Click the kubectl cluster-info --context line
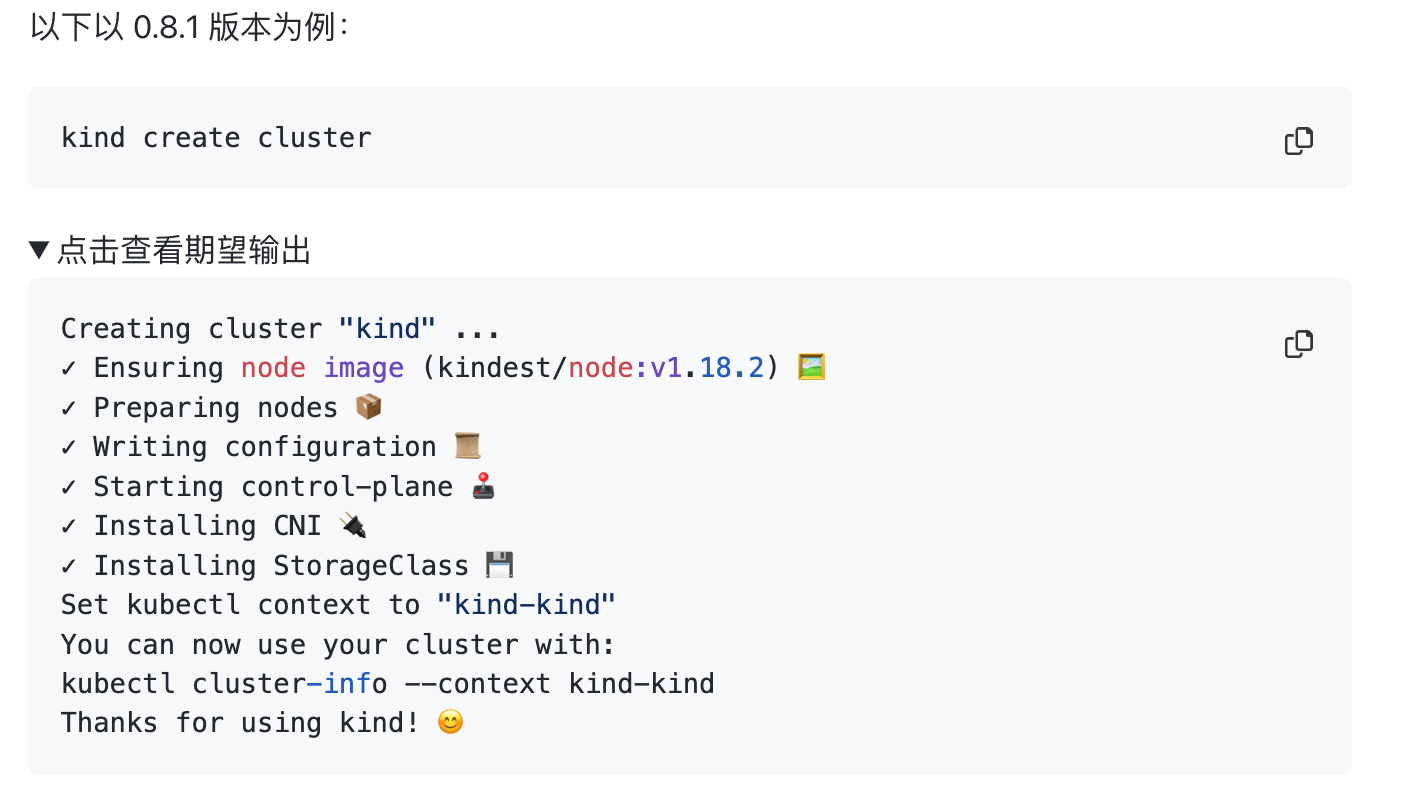 click(x=388, y=684)
